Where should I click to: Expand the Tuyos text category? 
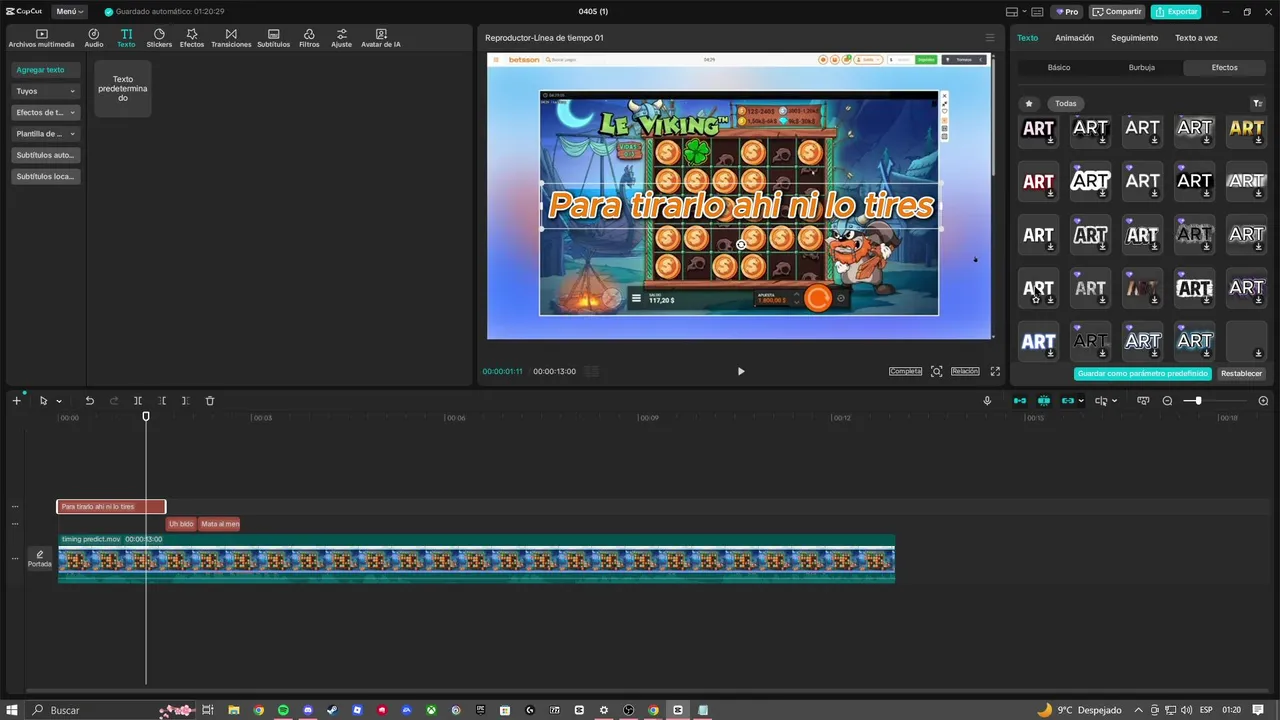[46, 91]
